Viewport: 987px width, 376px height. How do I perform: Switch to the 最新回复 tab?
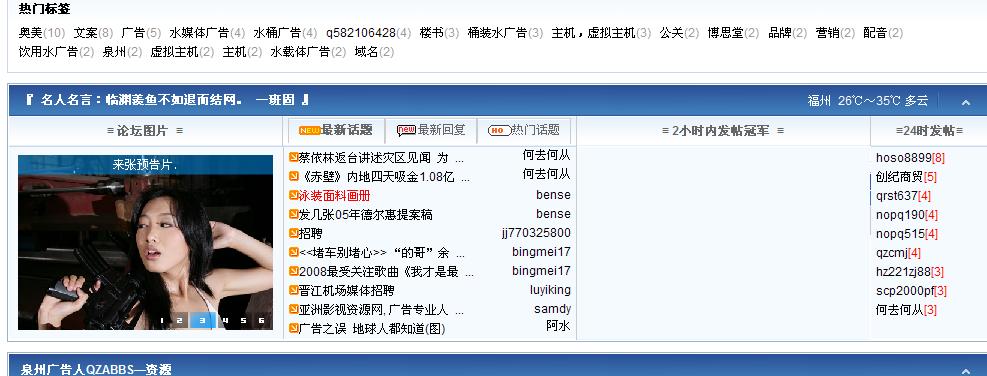[x=431, y=130]
